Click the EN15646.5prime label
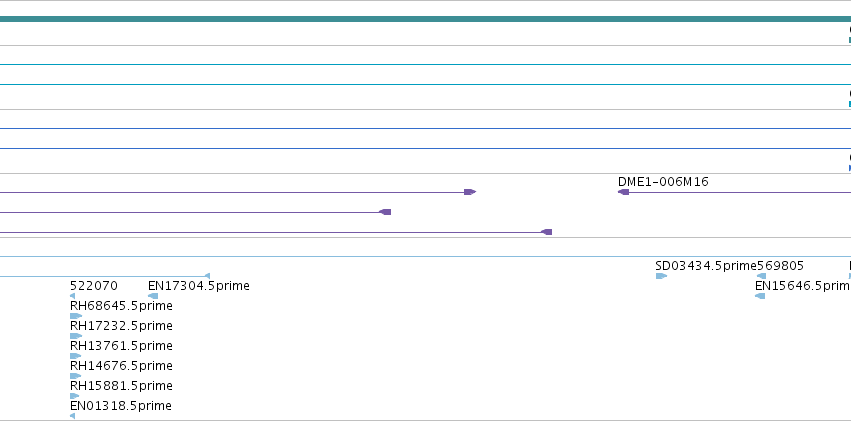Screen dimensions: 851x421 point(803,286)
